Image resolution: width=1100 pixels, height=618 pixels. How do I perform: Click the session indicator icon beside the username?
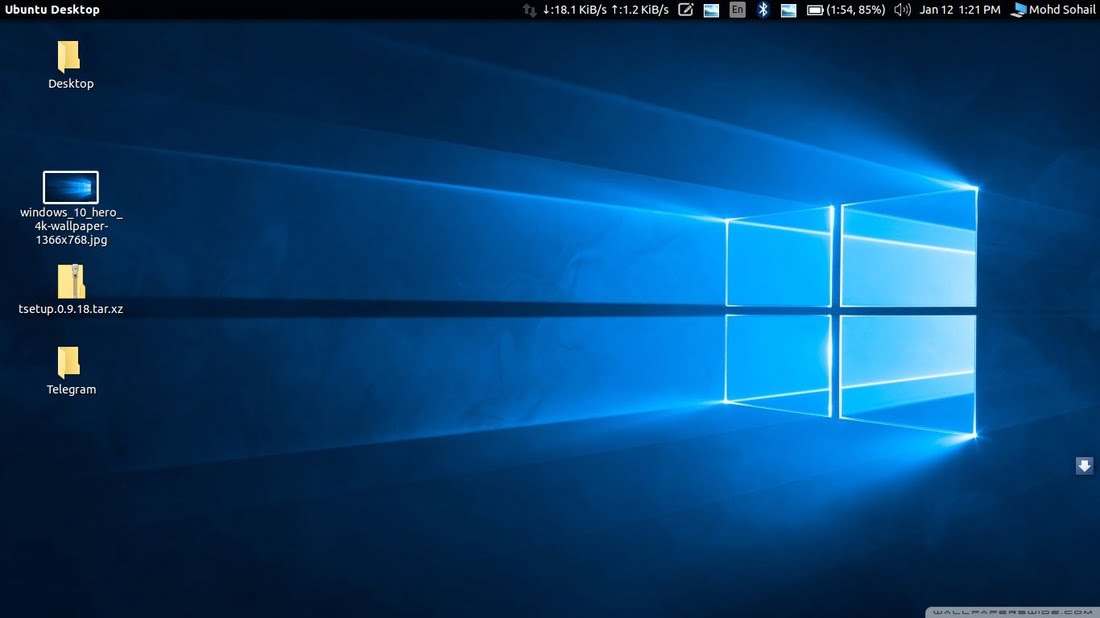[1018, 10]
